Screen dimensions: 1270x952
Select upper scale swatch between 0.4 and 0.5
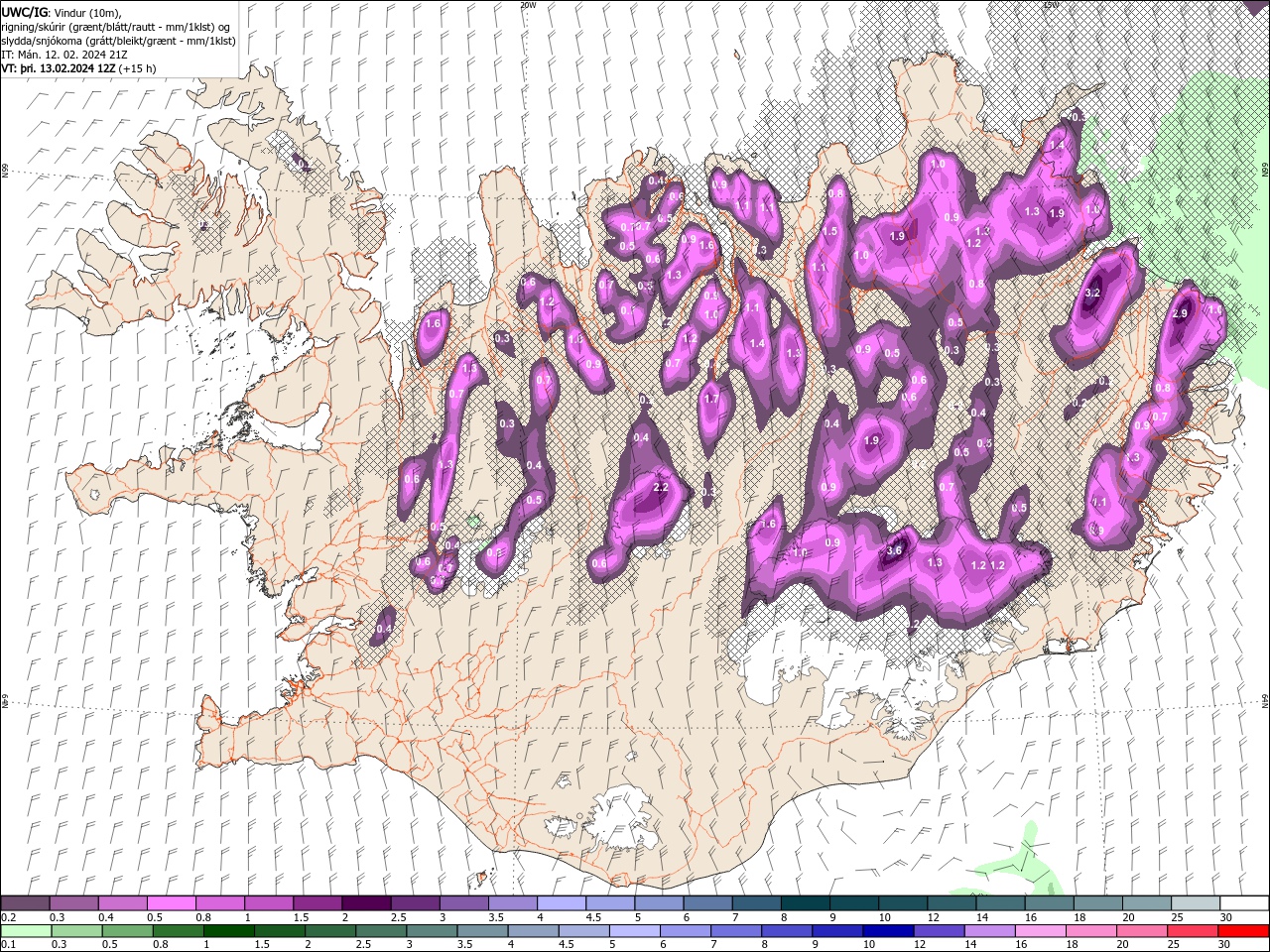click(122, 903)
